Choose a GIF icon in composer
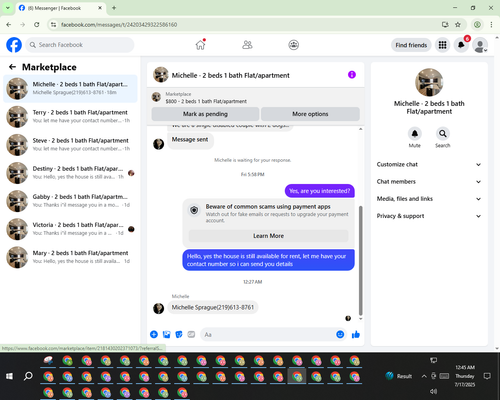The width and height of the screenshot is (500, 400). pyautogui.click(x=191, y=334)
